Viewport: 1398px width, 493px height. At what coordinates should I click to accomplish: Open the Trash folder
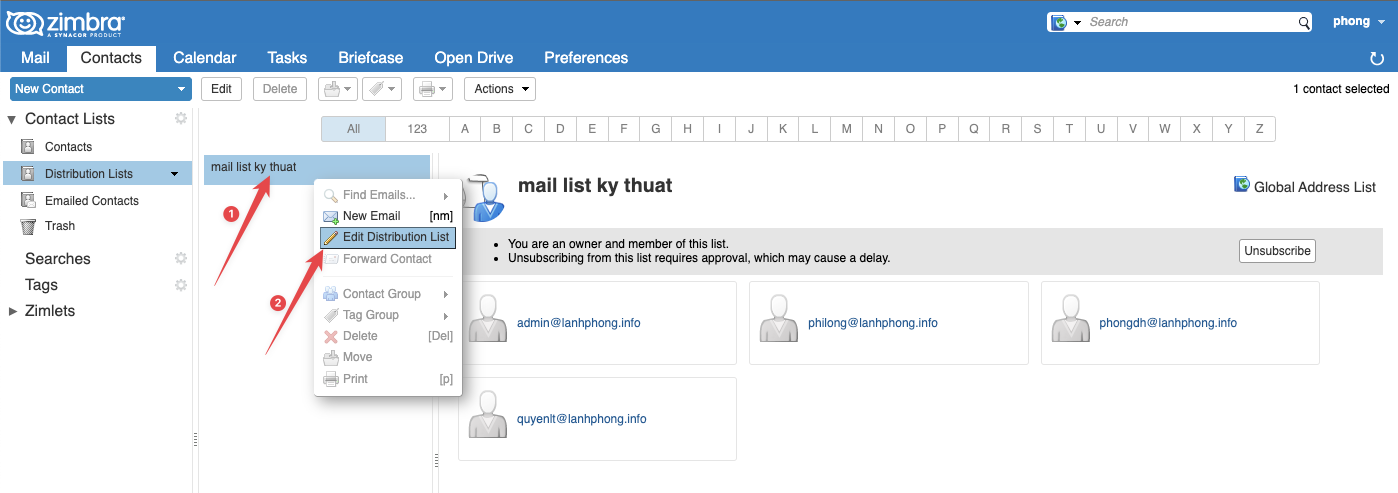[60, 226]
